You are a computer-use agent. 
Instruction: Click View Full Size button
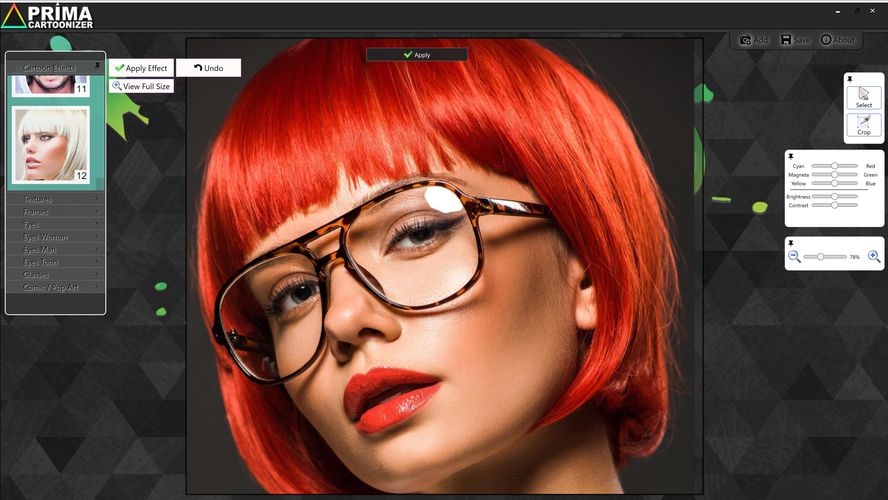point(141,86)
